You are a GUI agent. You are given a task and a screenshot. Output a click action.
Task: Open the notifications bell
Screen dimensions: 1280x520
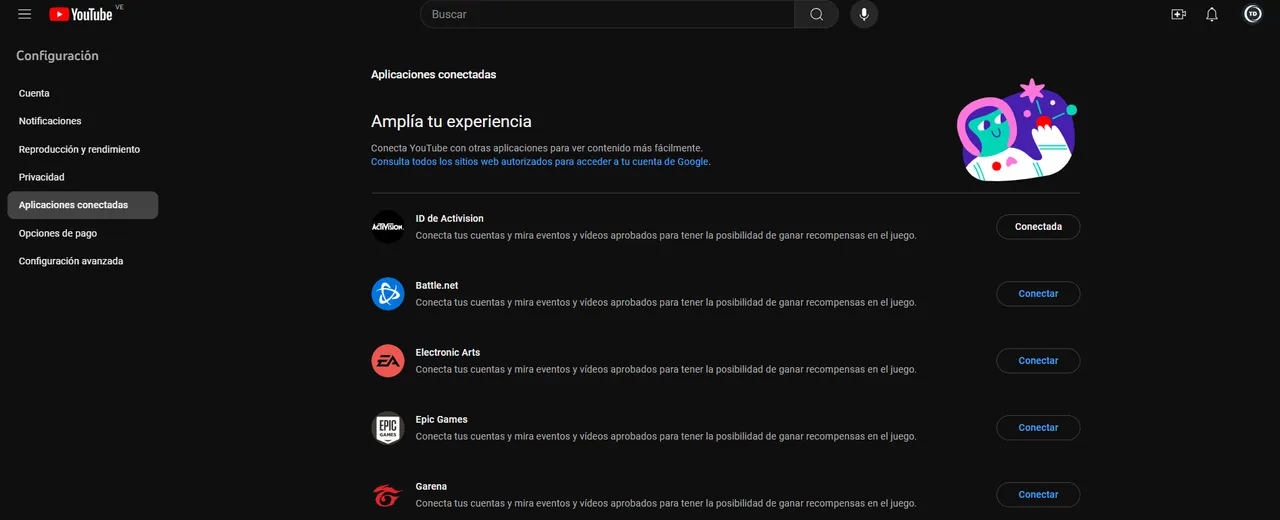(1212, 14)
